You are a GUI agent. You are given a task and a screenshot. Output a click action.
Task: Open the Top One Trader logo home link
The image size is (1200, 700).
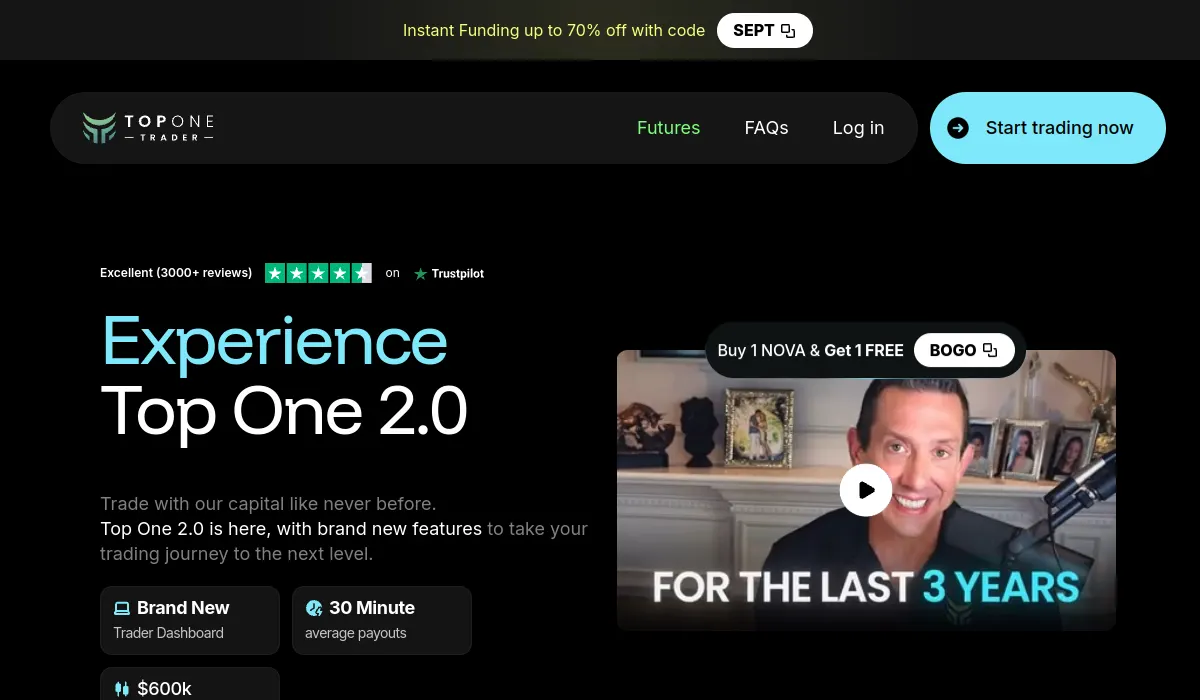[x=148, y=128]
